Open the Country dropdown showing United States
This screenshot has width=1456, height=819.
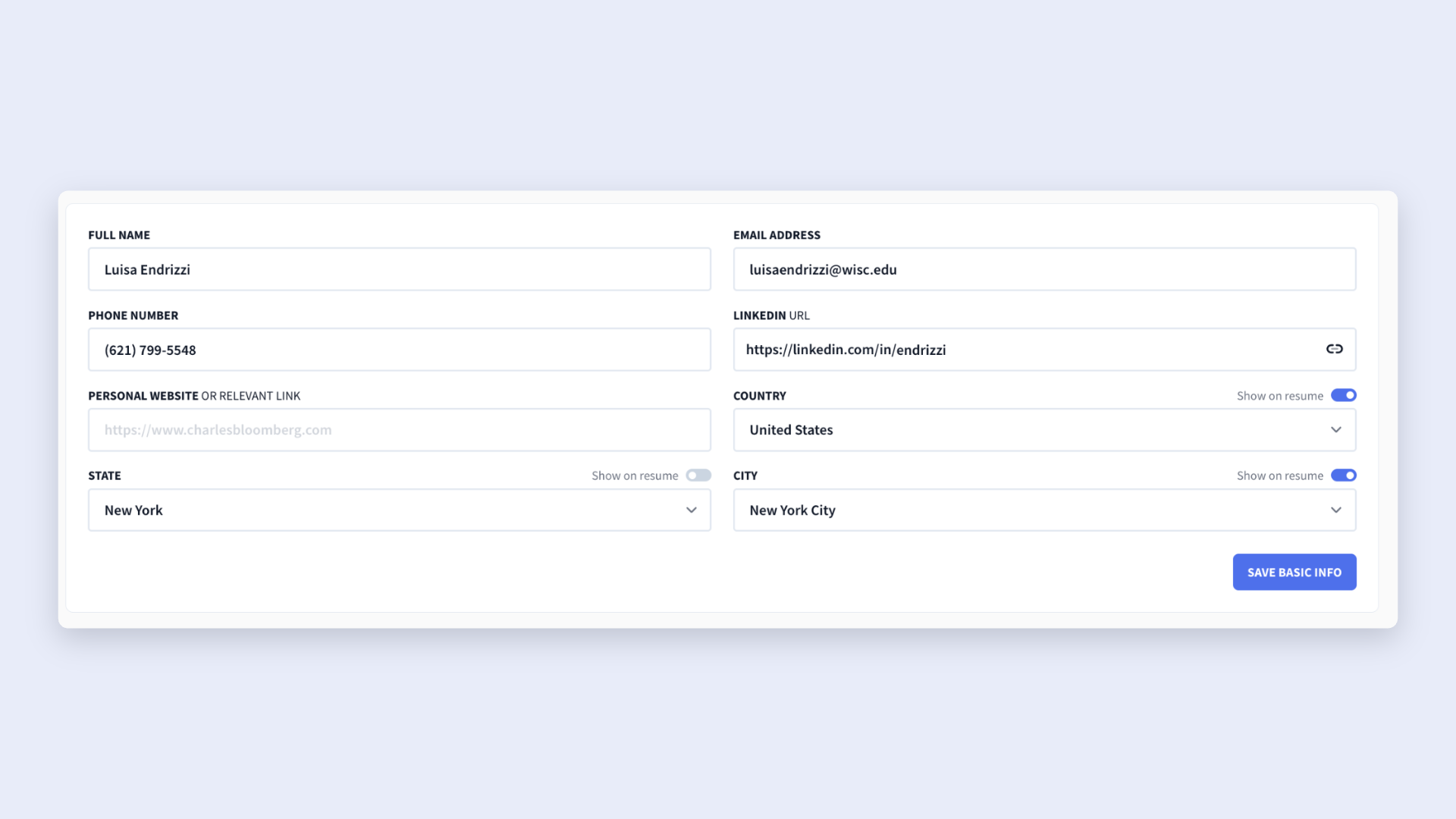(1044, 430)
